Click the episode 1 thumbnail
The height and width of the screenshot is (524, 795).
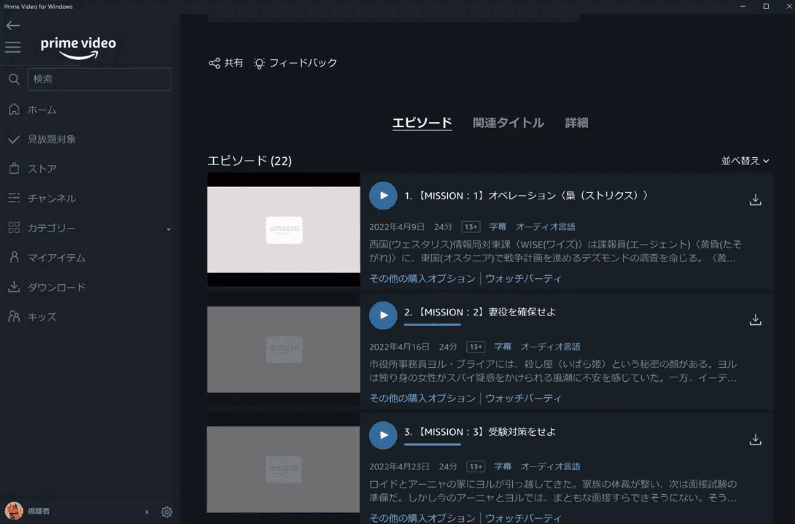coord(283,229)
